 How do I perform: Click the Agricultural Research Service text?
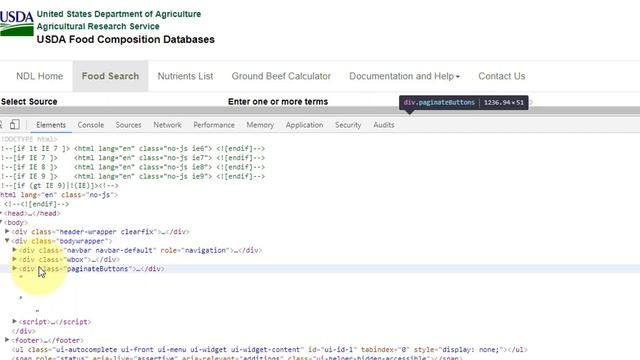pos(98,26)
